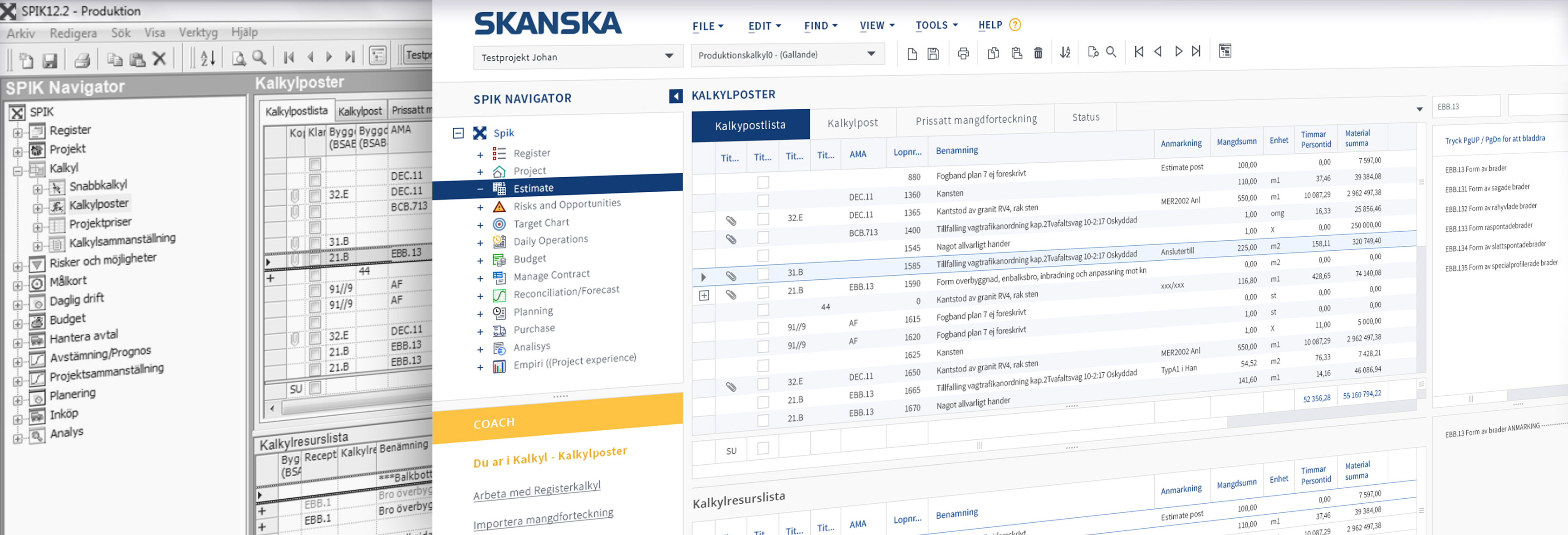
Task: Tick the checkbox on row Lopnr 880
Action: click(x=763, y=182)
